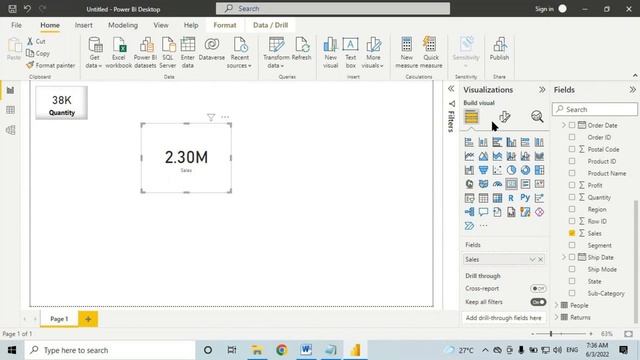Select the Funnel chart visual

pos(483,170)
